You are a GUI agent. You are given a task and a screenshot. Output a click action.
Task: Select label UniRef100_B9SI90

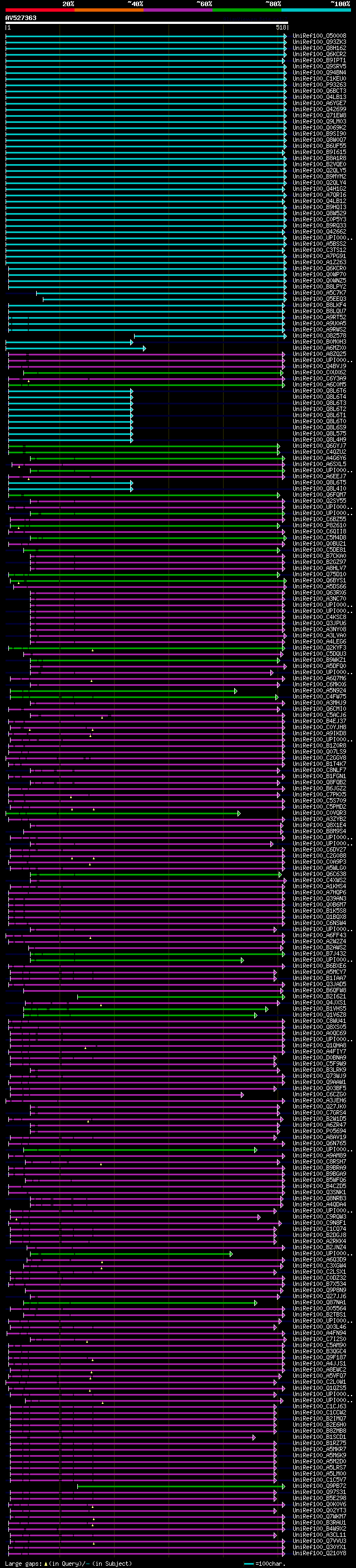pos(319,134)
